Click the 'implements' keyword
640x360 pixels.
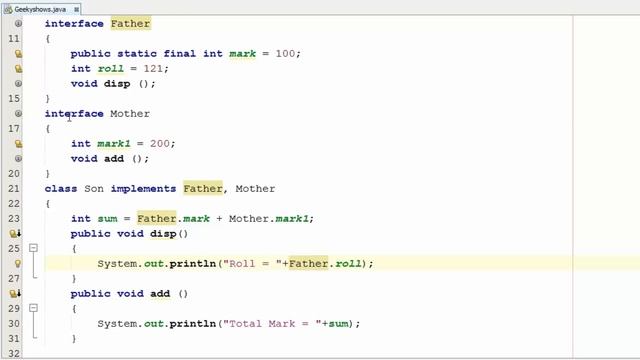click(x=143, y=189)
